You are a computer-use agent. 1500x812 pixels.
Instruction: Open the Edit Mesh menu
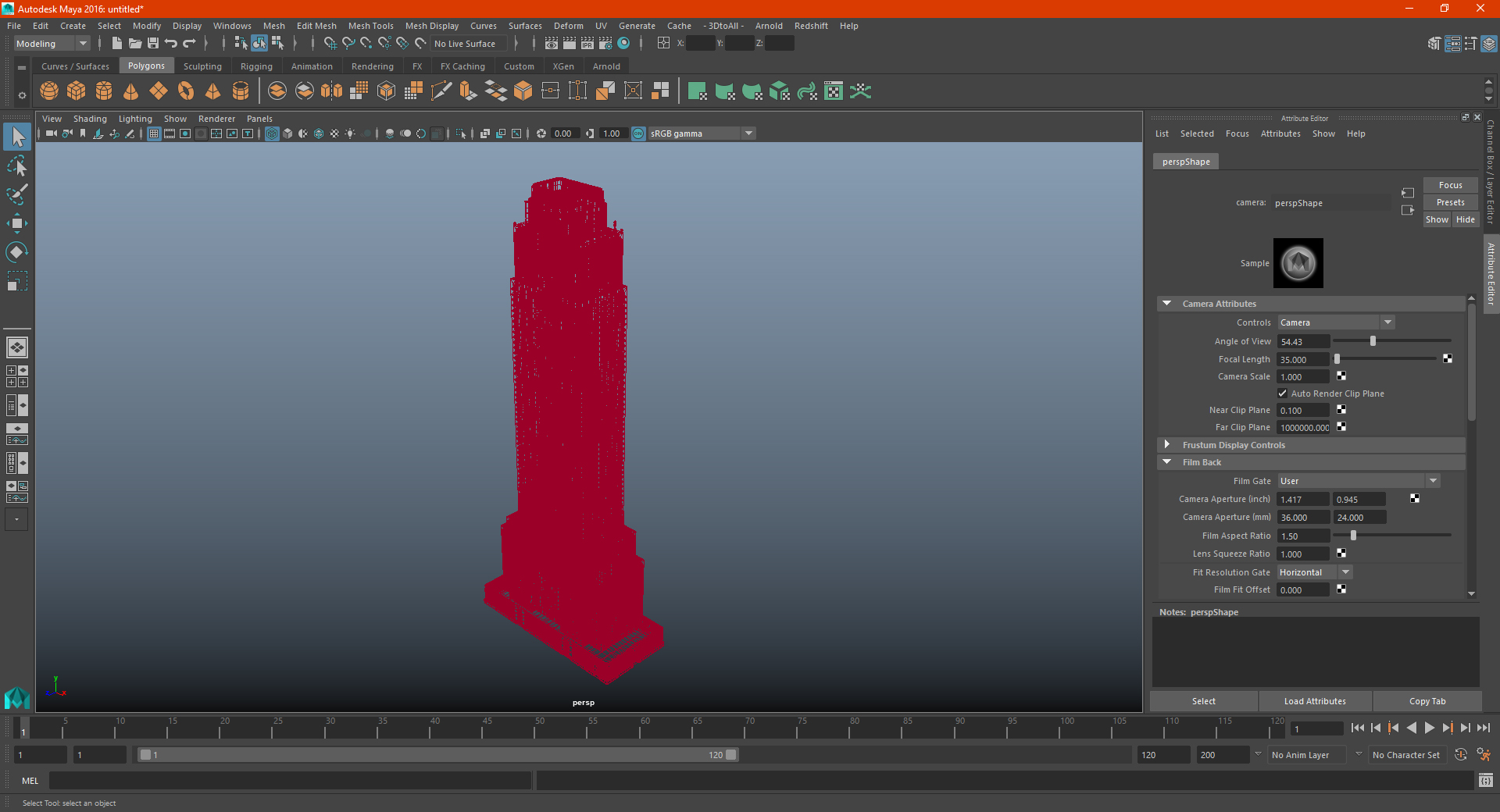tap(316, 26)
